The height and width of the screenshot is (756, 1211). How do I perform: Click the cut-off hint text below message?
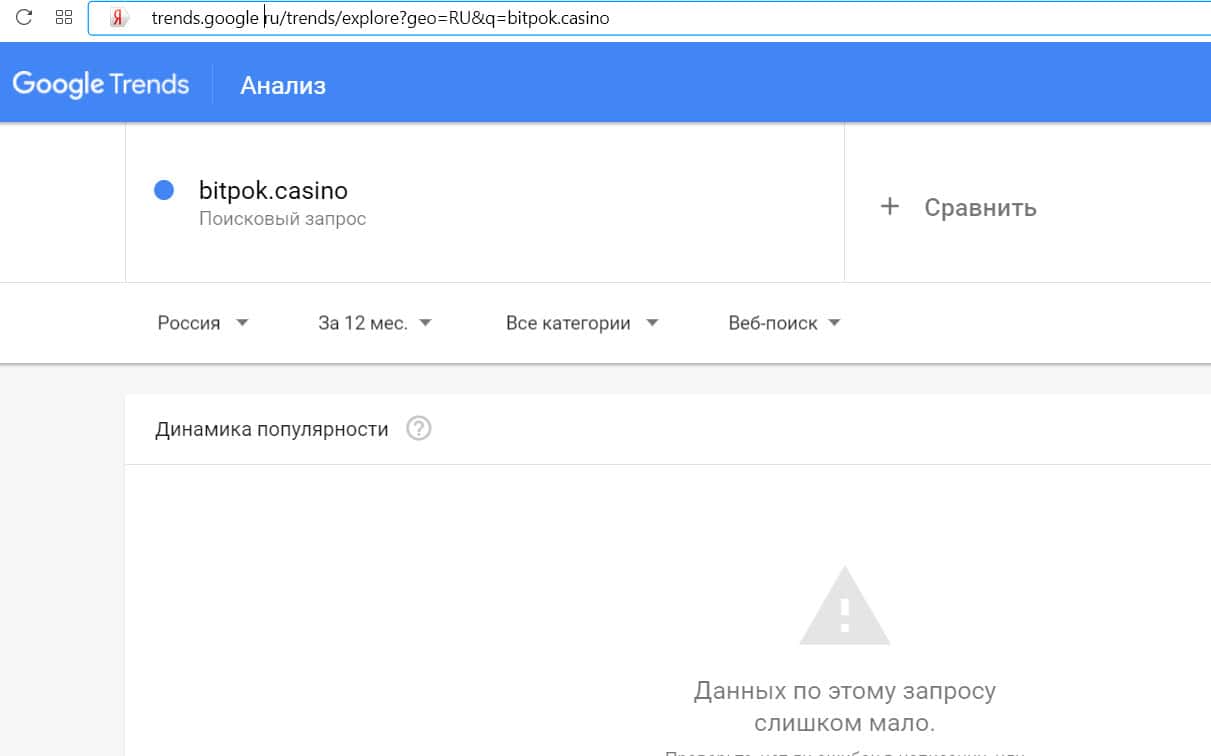(844, 752)
